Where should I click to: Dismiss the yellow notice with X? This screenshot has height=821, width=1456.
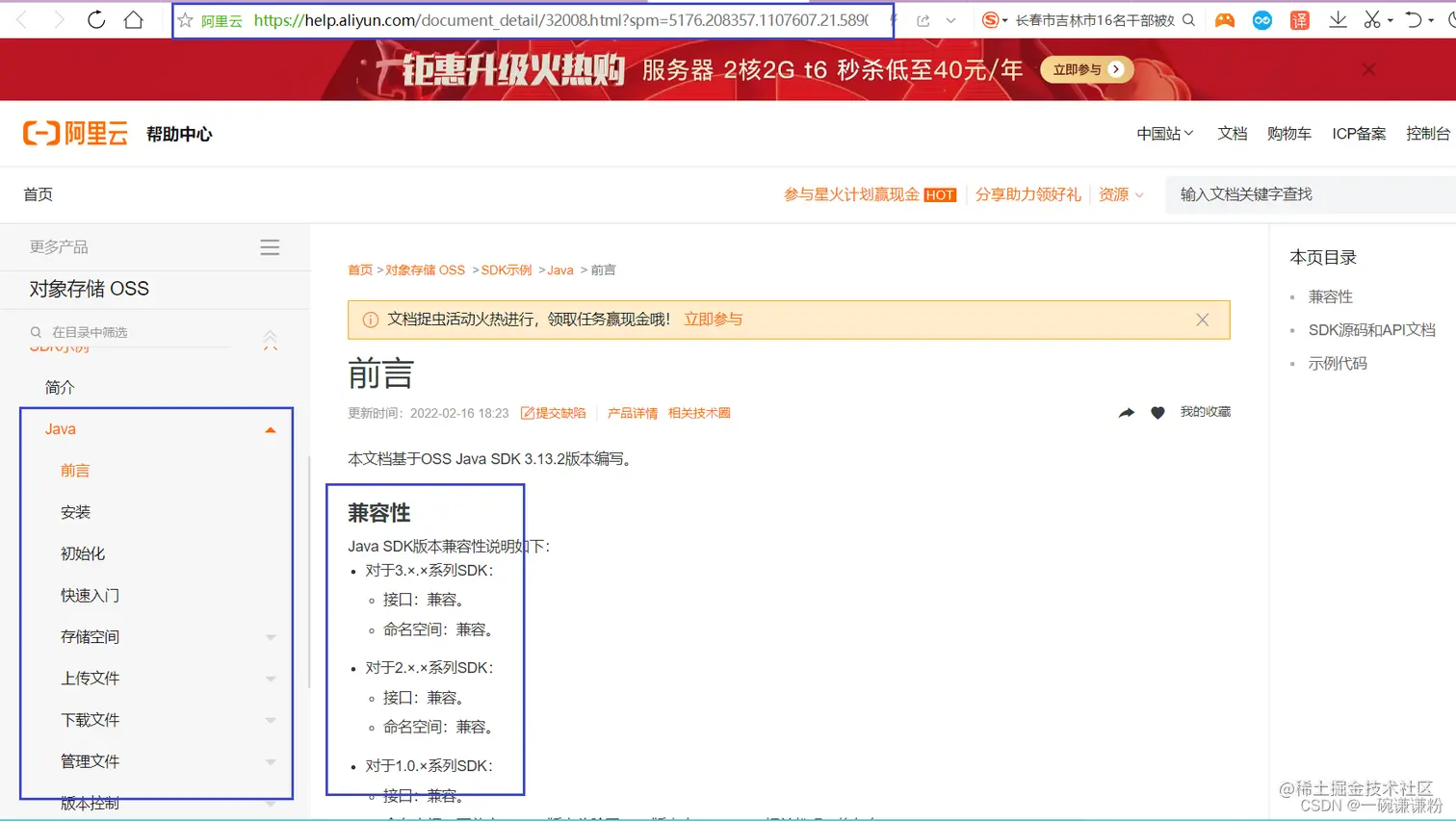tap(1203, 320)
